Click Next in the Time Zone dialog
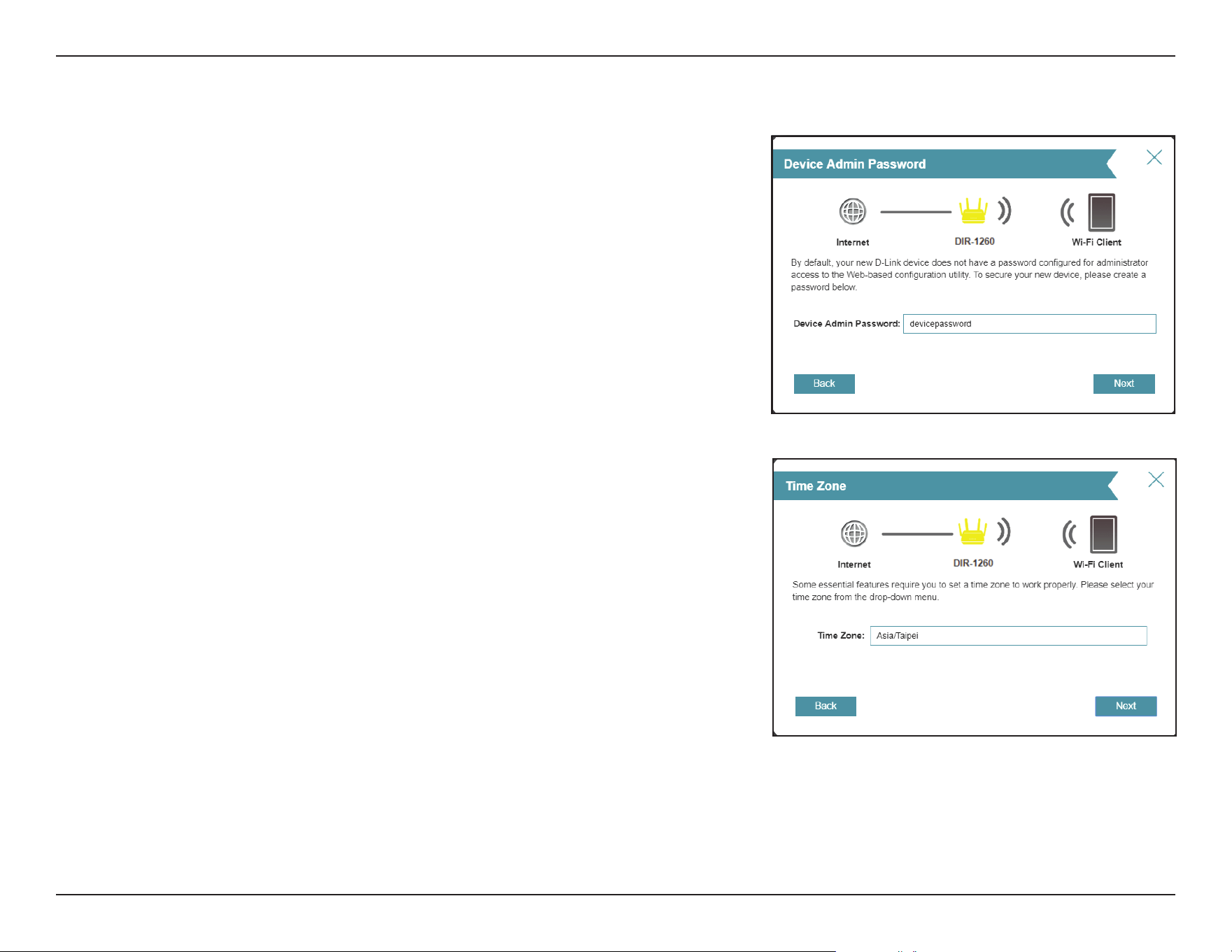This screenshot has width=1232, height=952. [x=1126, y=706]
